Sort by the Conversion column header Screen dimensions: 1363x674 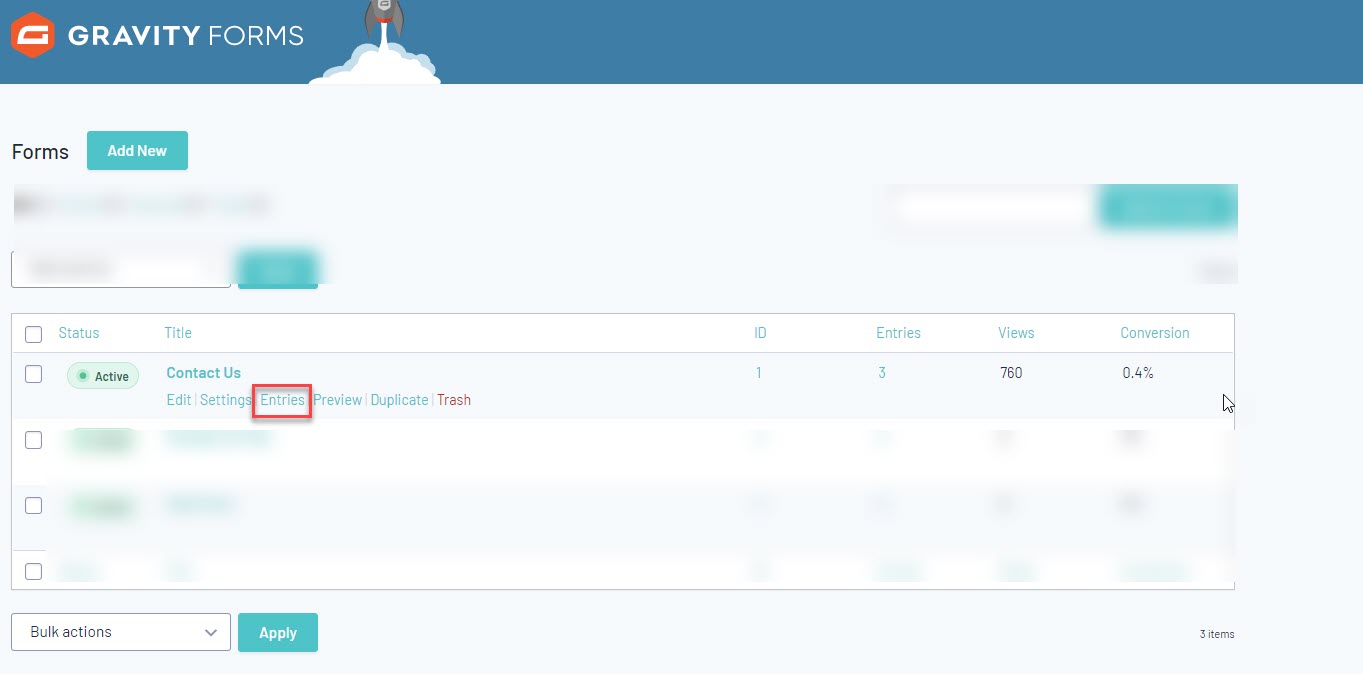[x=1155, y=333]
